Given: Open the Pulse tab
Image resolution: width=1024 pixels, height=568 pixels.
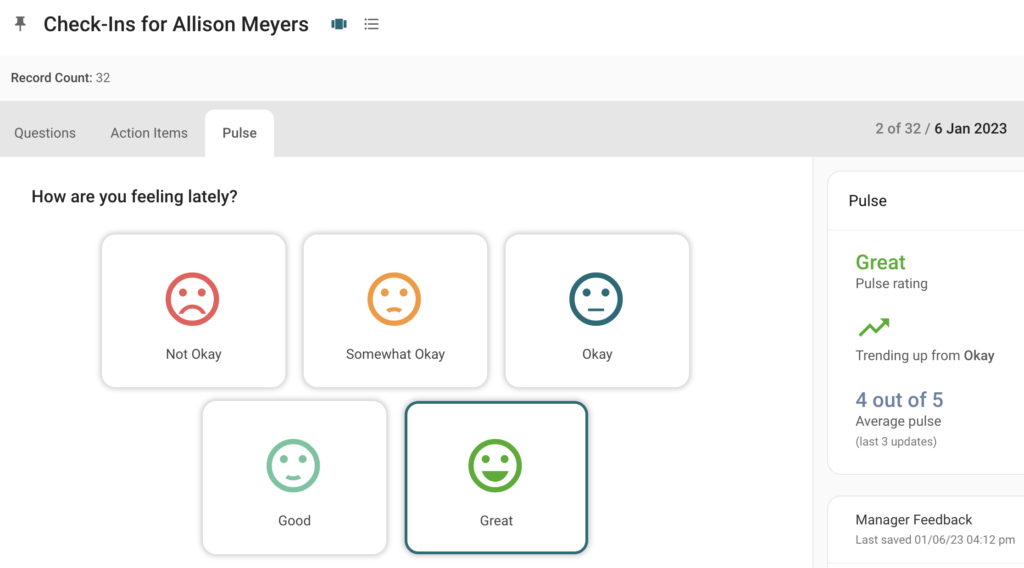Looking at the screenshot, I should [240, 133].
